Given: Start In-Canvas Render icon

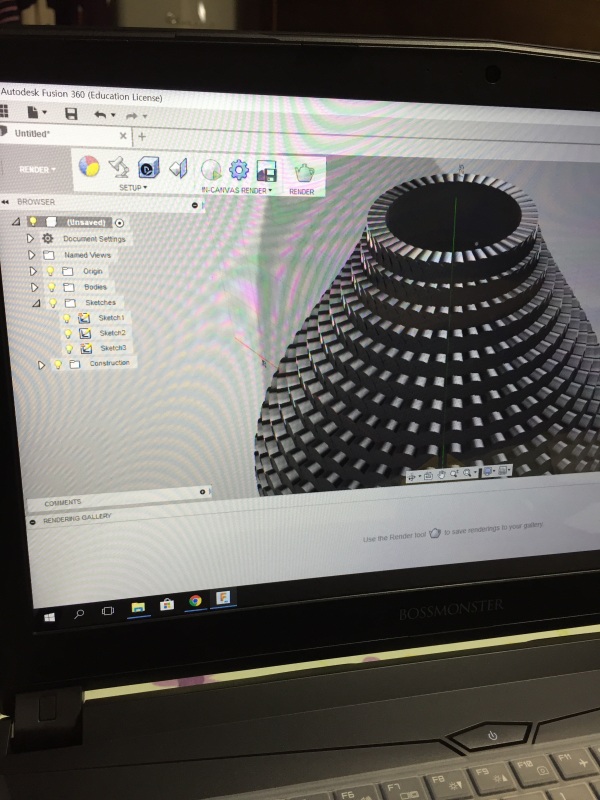Looking at the screenshot, I should coord(211,170).
